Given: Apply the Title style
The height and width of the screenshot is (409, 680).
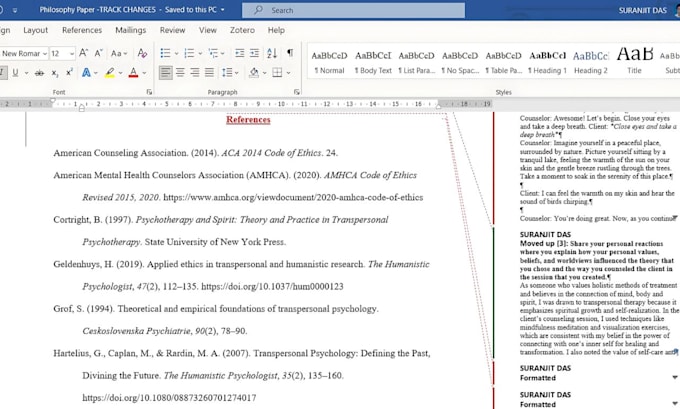Looking at the screenshot, I should coord(634,62).
